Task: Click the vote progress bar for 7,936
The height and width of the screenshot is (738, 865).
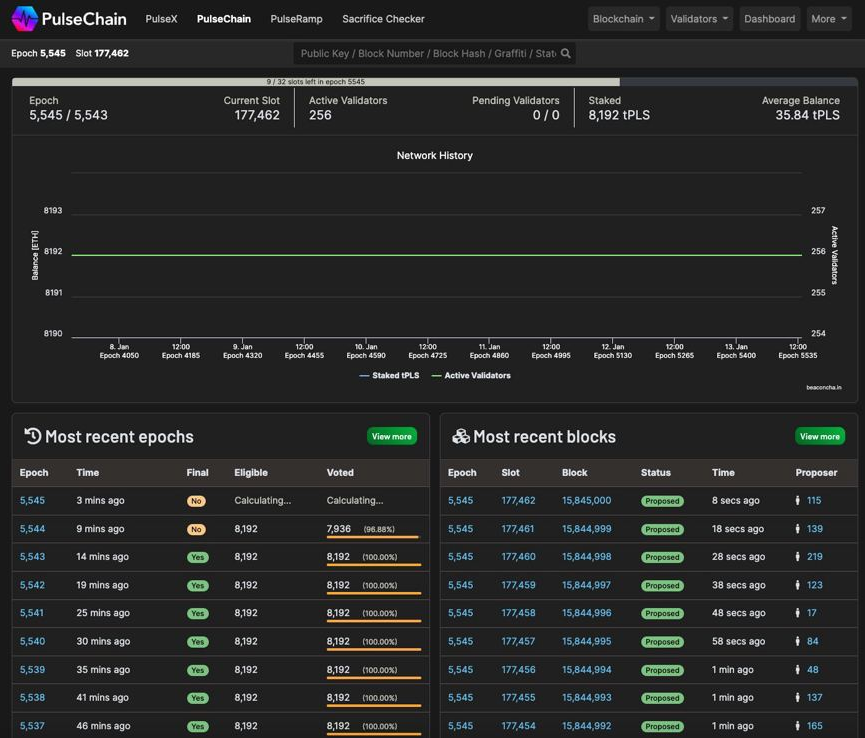Action: click(x=373, y=537)
